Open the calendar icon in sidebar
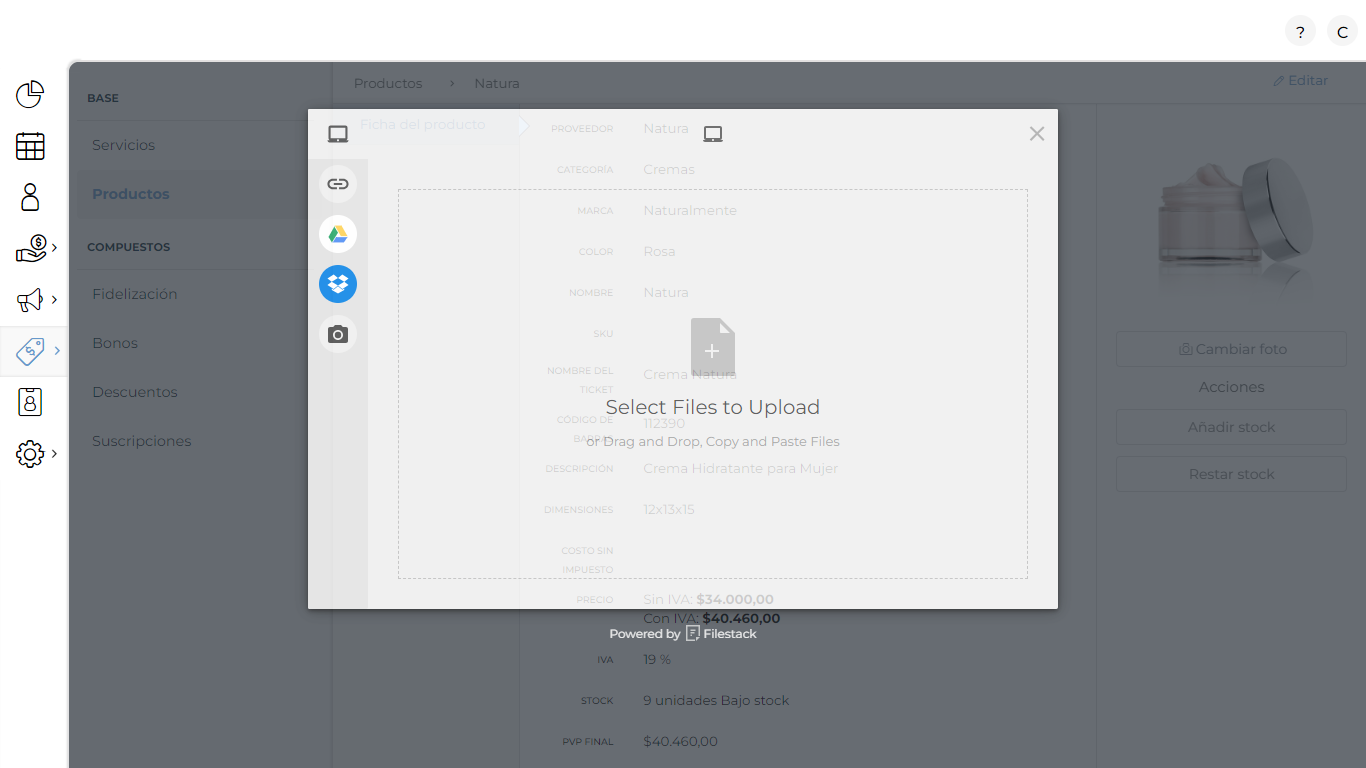The height and width of the screenshot is (768, 1366). [x=30, y=146]
